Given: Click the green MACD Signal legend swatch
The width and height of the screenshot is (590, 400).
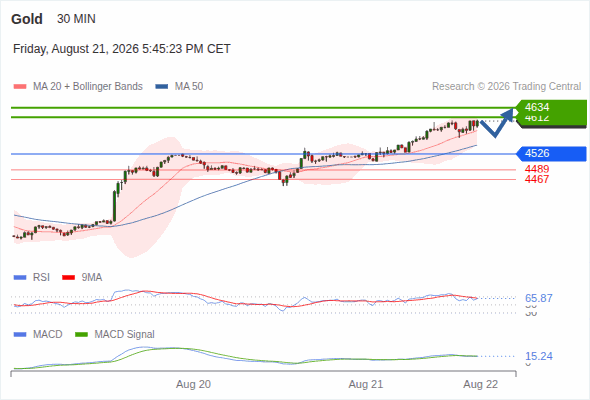Looking at the screenshot, I should 82,335.
